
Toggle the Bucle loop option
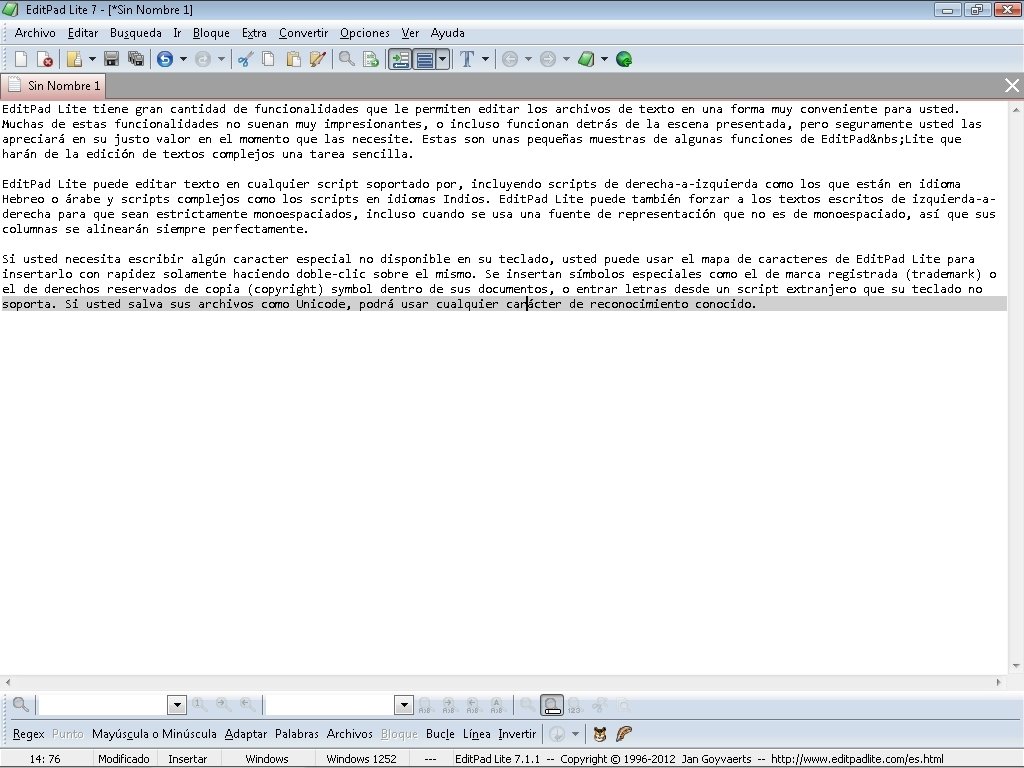(440, 734)
